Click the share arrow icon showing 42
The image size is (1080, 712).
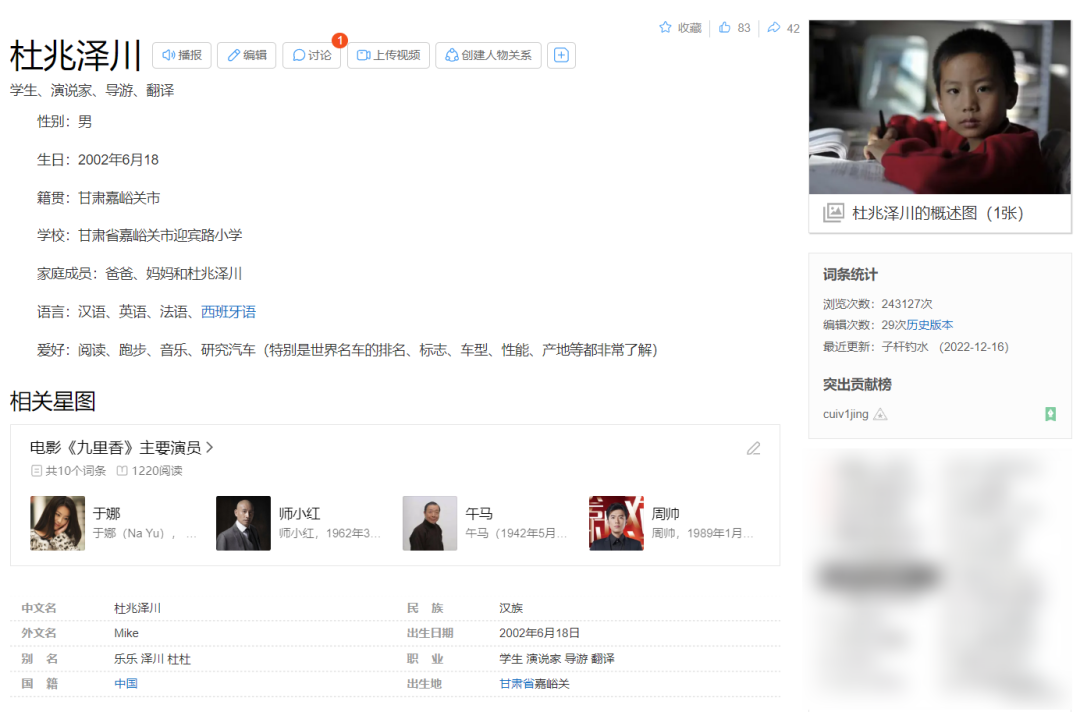pos(773,28)
